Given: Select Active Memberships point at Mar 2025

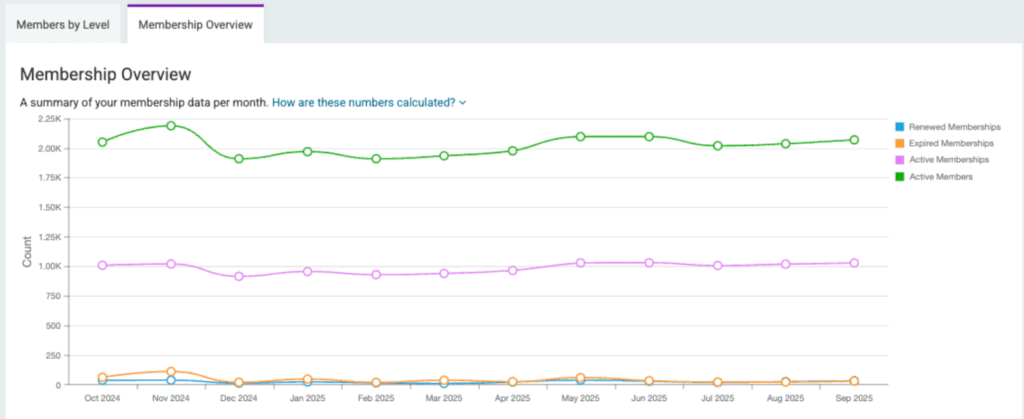Looking at the screenshot, I should pos(444,273).
